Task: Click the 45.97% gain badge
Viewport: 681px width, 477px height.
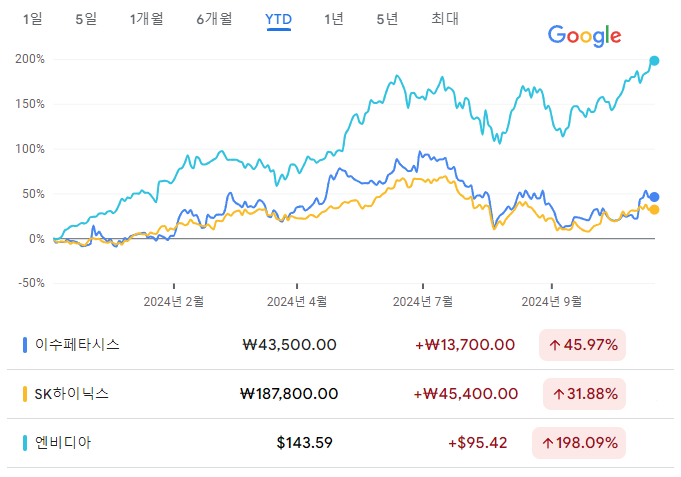Action: [582, 345]
